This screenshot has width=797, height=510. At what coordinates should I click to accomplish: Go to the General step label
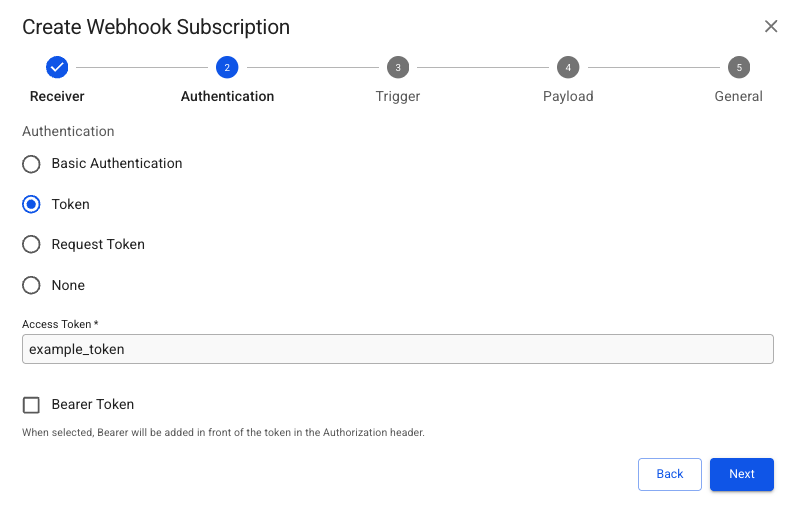click(x=738, y=97)
